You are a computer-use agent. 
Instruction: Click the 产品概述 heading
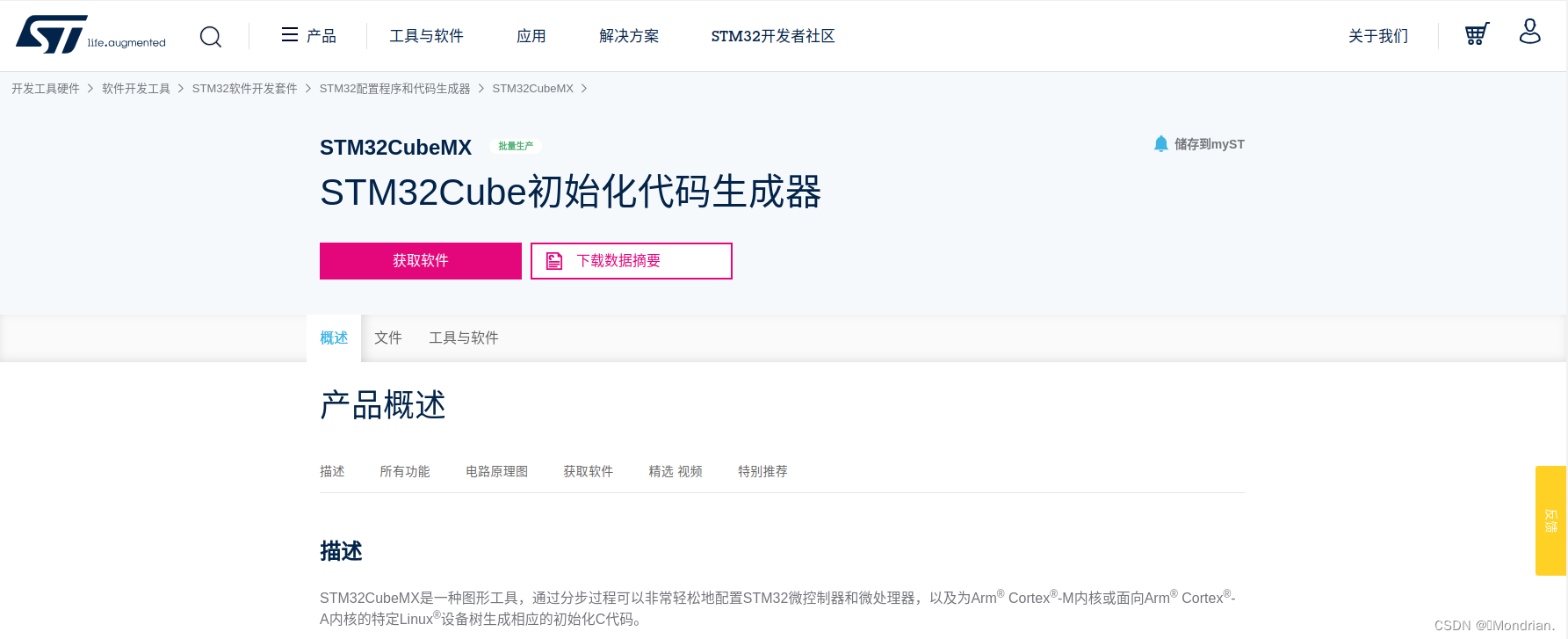pyautogui.click(x=383, y=405)
